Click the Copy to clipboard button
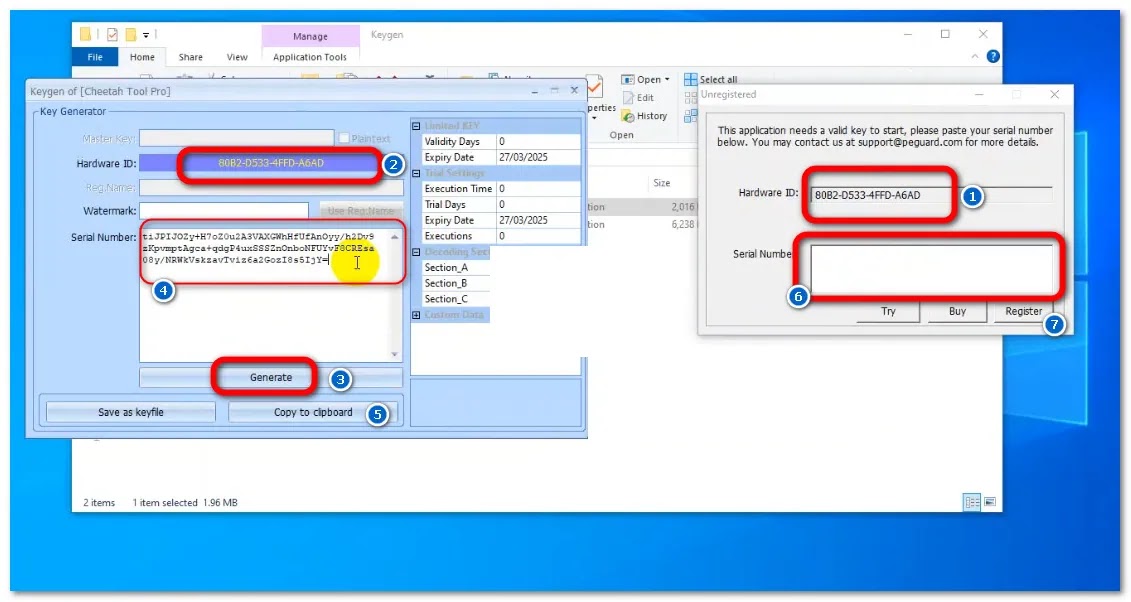 pos(313,412)
